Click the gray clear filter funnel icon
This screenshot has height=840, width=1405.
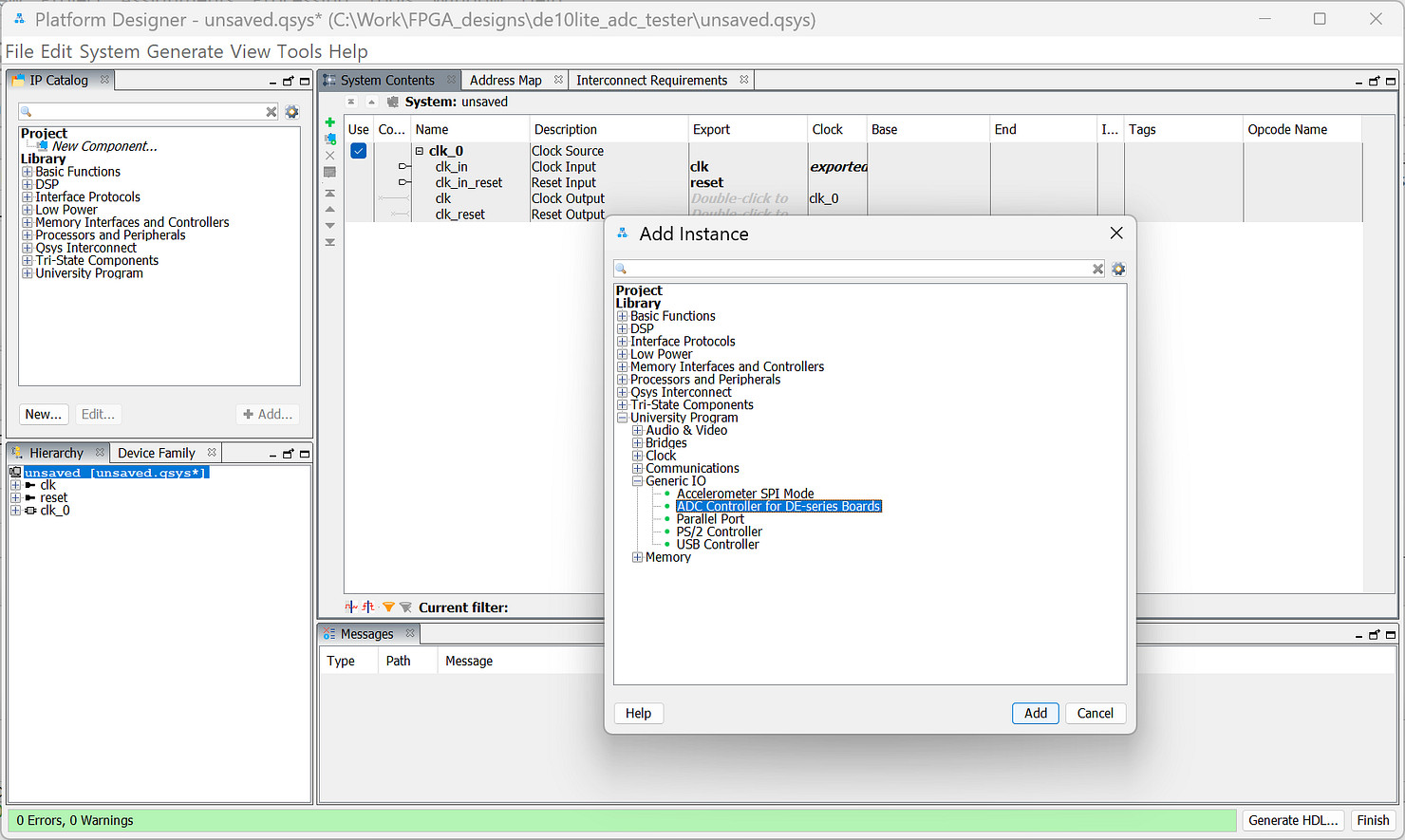click(405, 607)
